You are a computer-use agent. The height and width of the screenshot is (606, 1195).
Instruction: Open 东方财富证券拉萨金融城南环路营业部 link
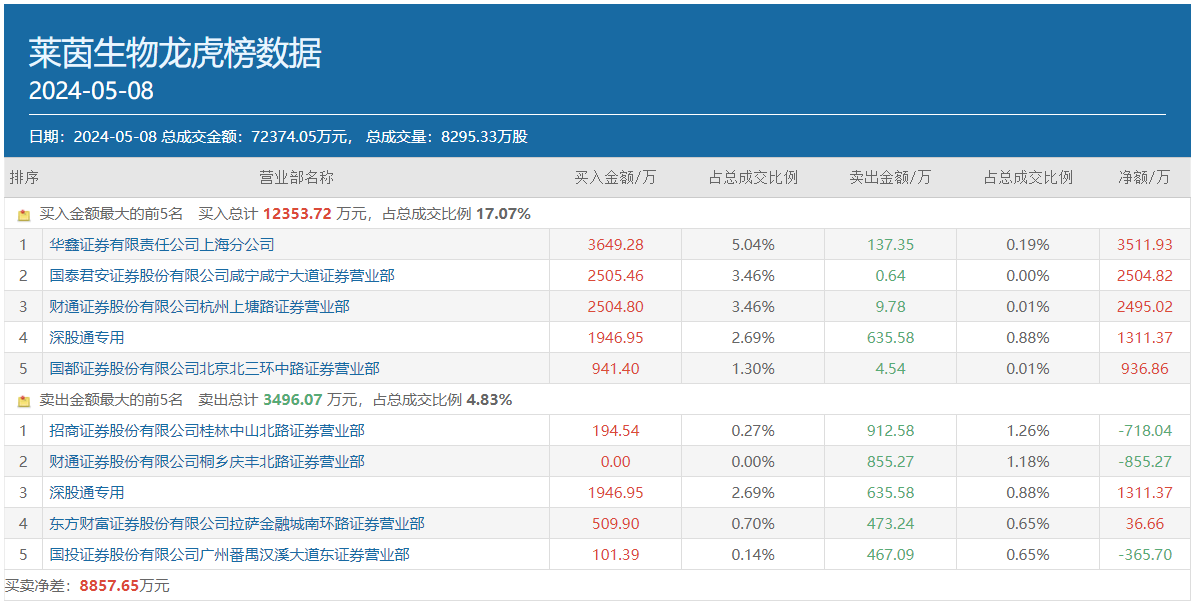[237, 524]
